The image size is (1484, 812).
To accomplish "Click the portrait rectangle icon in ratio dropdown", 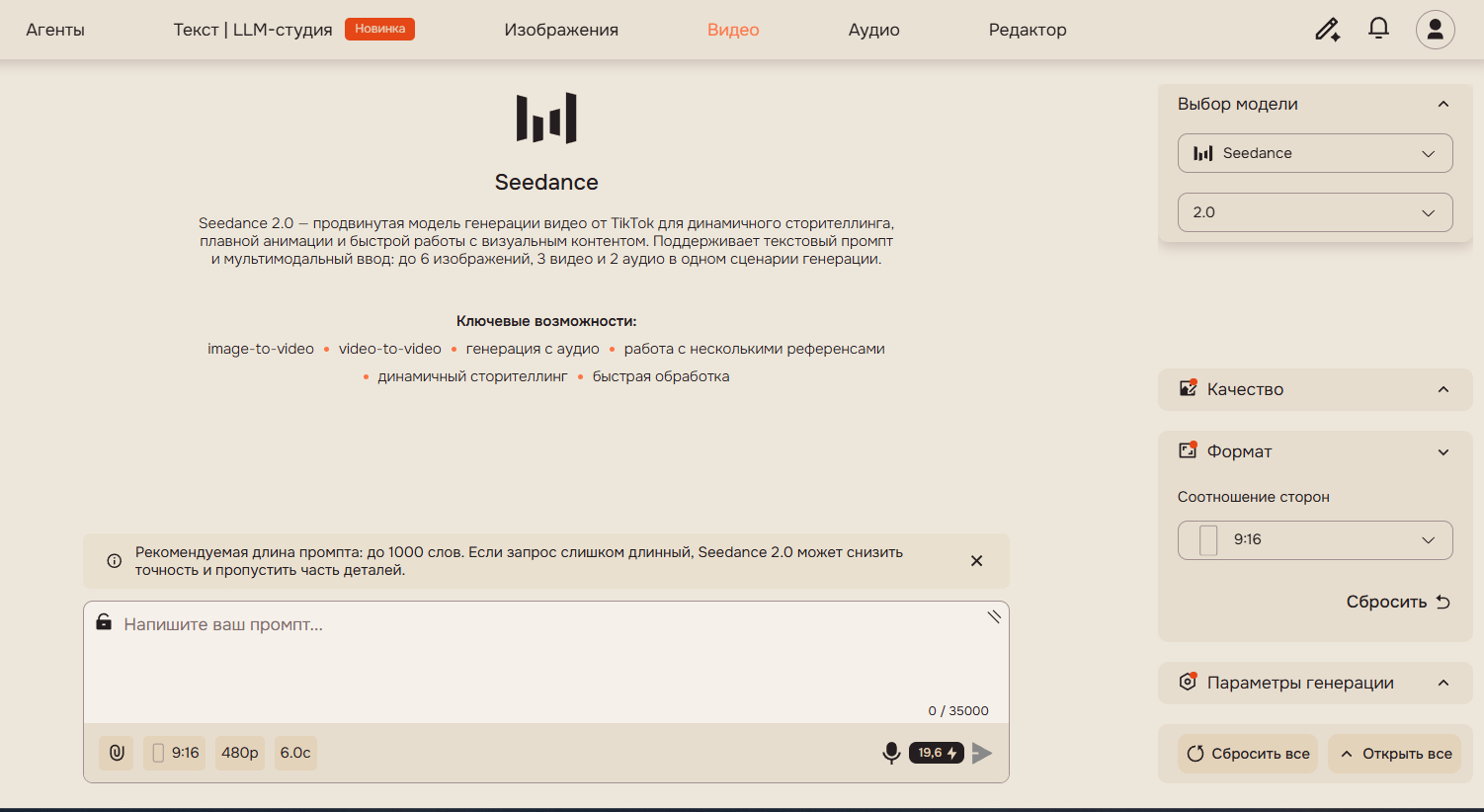I will (1208, 540).
